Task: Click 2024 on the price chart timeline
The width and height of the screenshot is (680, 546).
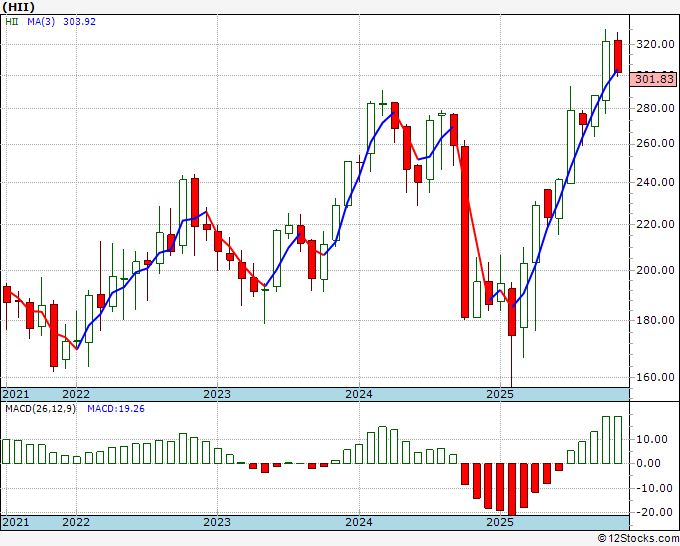Action: coord(359,394)
